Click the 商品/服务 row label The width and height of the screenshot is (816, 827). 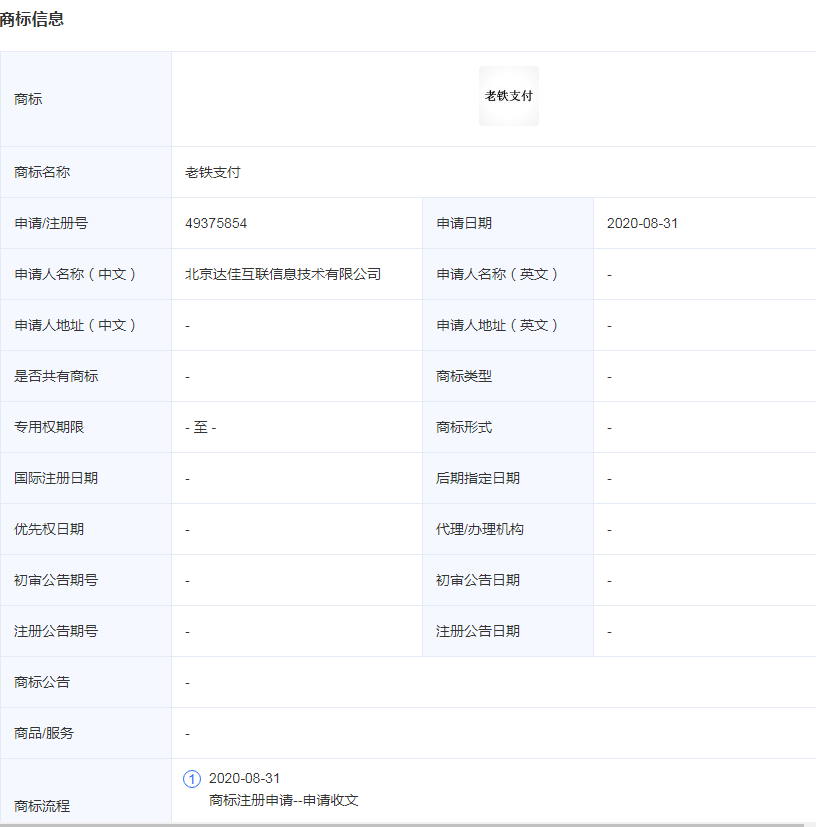pos(40,731)
